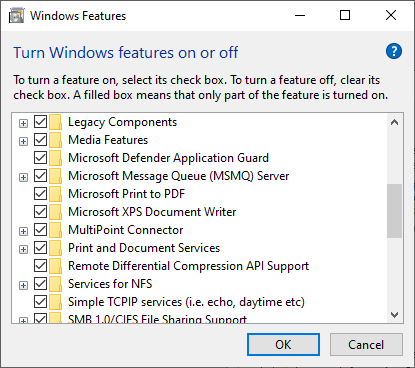Viewport: 415px width, 368px height.
Task: Expand Print and Document Services node
Action: pos(23,250)
